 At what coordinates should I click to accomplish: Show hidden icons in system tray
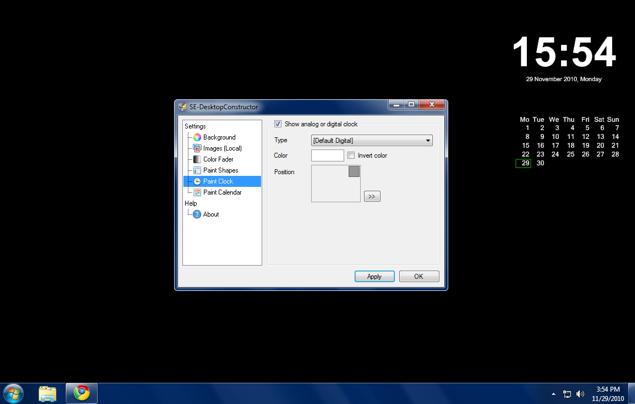[553, 394]
